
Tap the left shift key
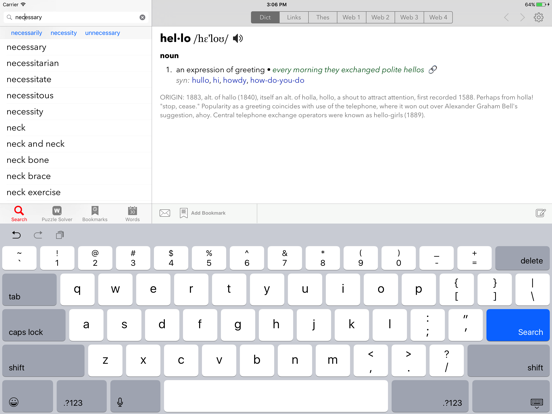[43, 360]
